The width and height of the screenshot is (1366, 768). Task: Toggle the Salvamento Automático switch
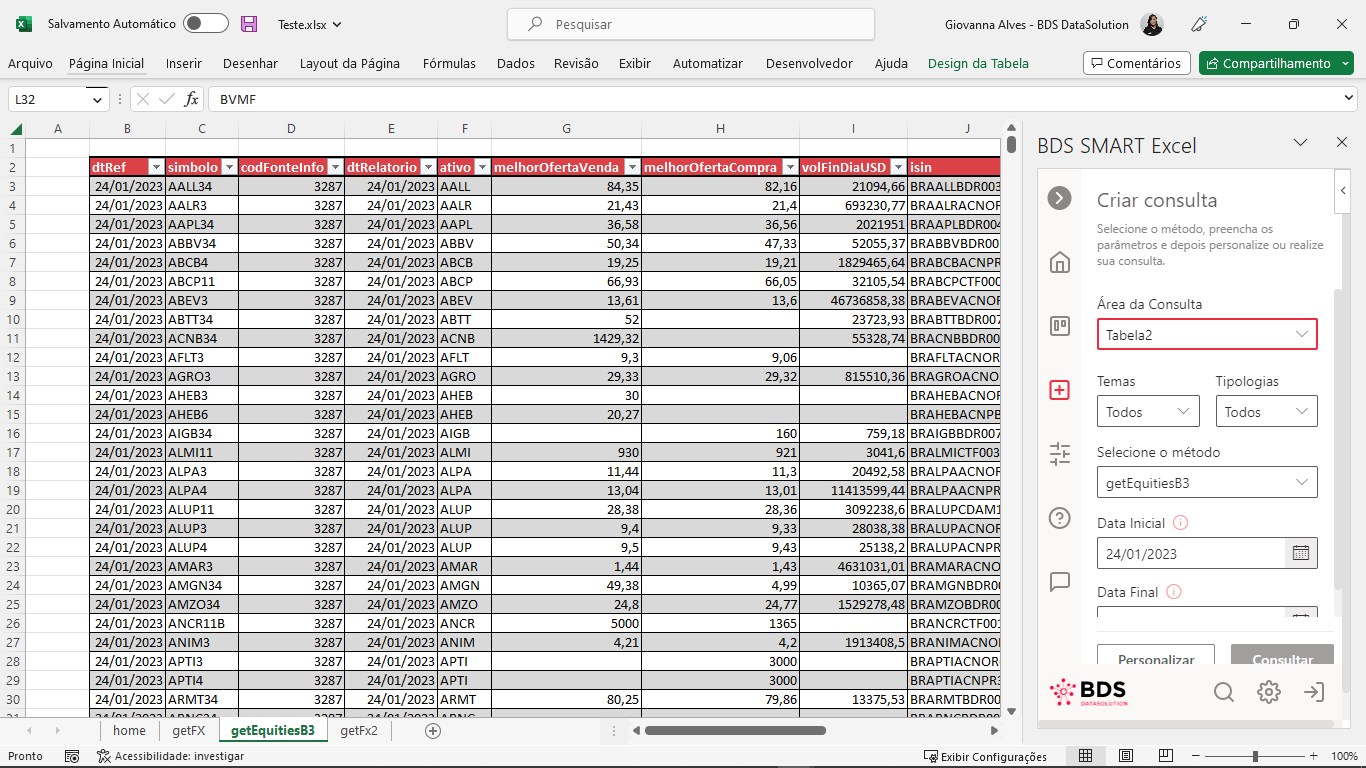click(206, 24)
